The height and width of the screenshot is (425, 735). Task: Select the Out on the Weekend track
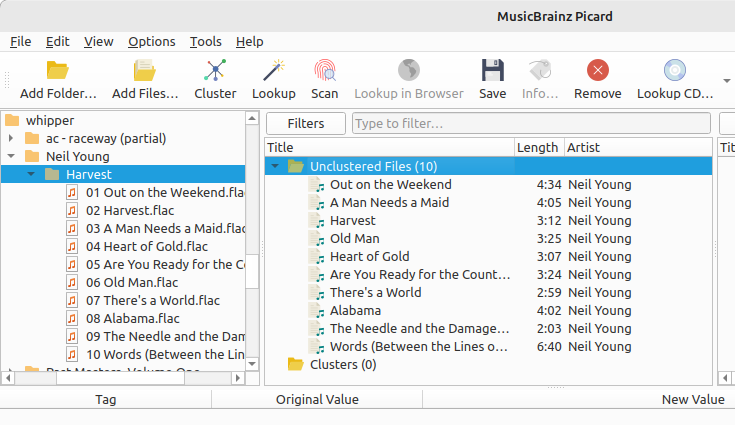point(390,185)
